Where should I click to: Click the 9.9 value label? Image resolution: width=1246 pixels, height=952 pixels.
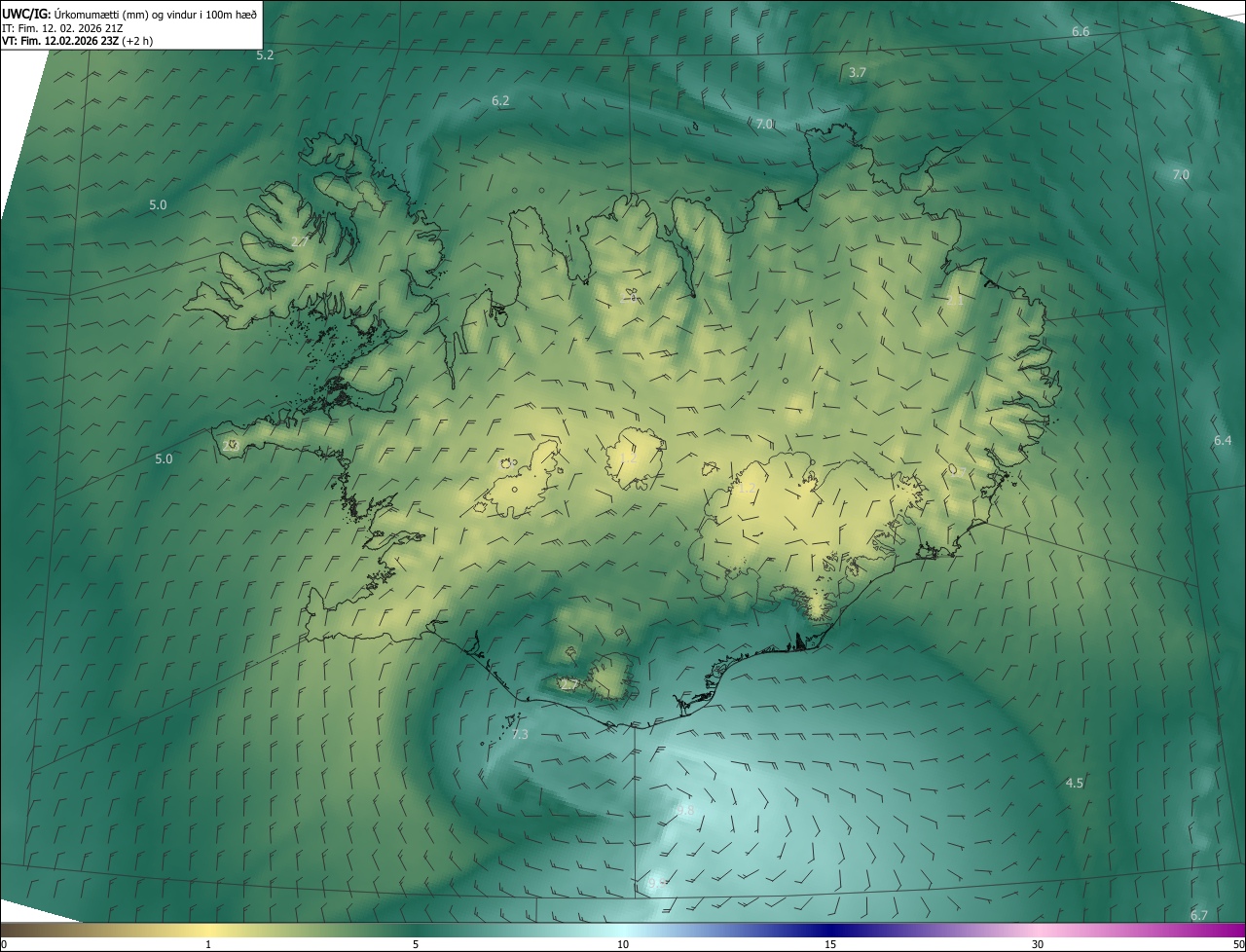click(x=656, y=883)
